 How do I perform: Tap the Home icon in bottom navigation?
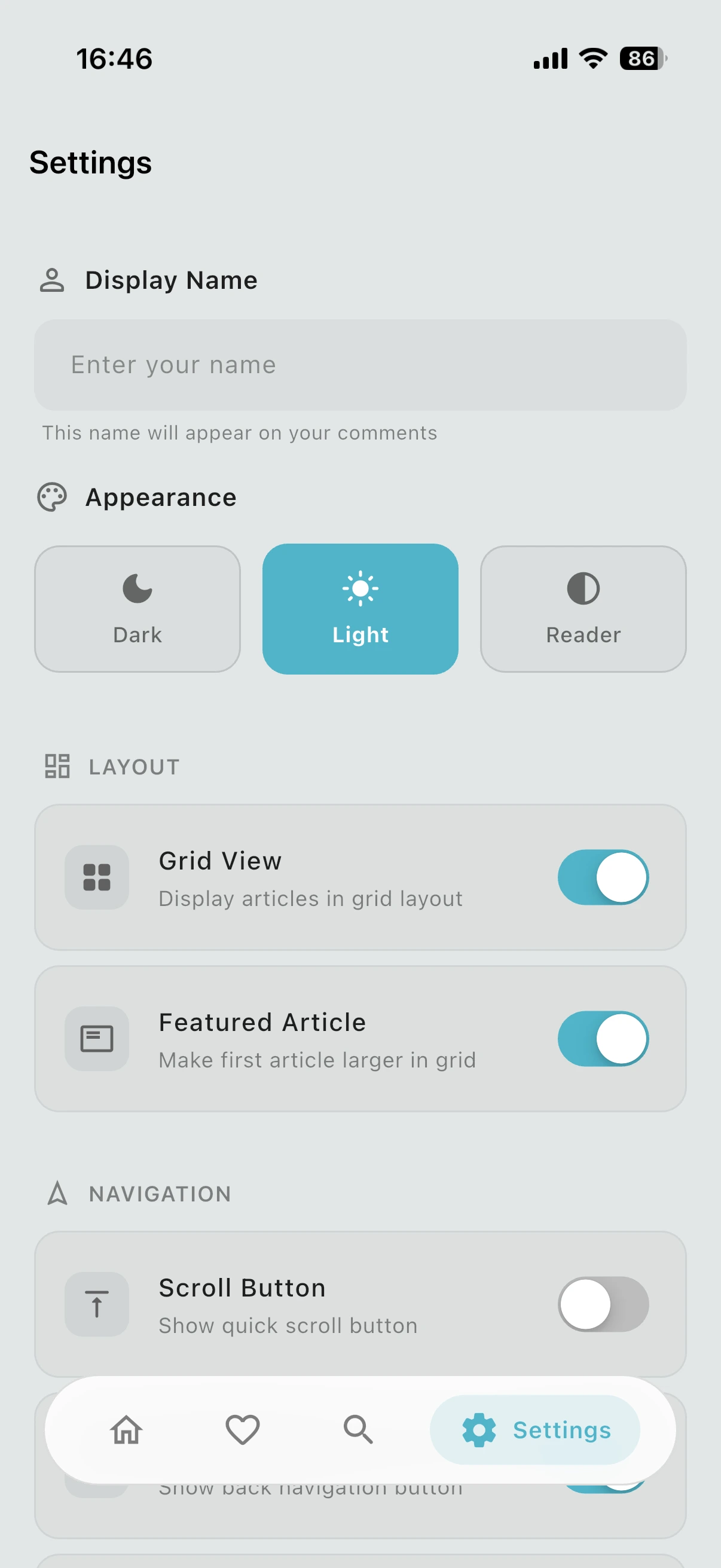tap(126, 1429)
